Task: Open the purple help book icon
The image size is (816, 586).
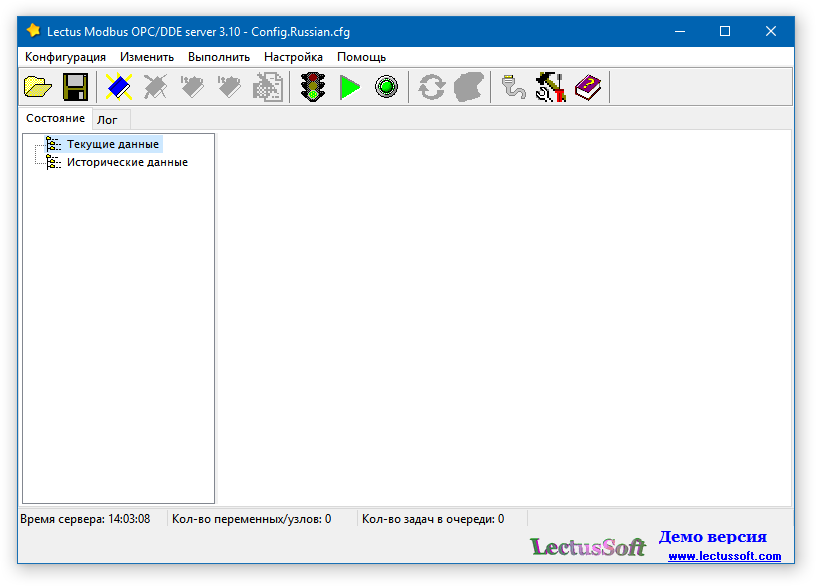Action: point(588,87)
